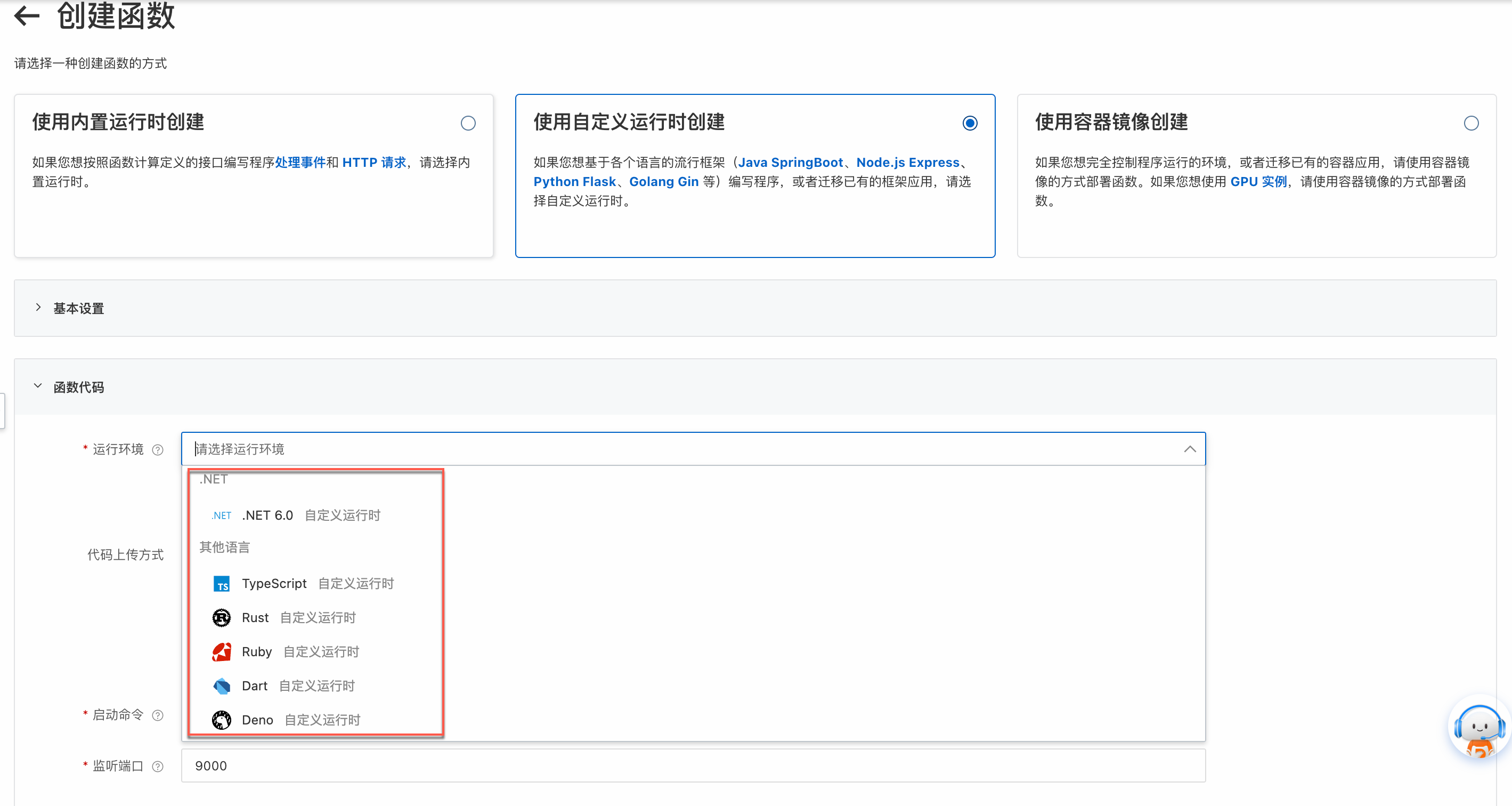The image size is (1512, 806).
Task: Collapse the 函数代码 section
Action: (x=78, y=387)
